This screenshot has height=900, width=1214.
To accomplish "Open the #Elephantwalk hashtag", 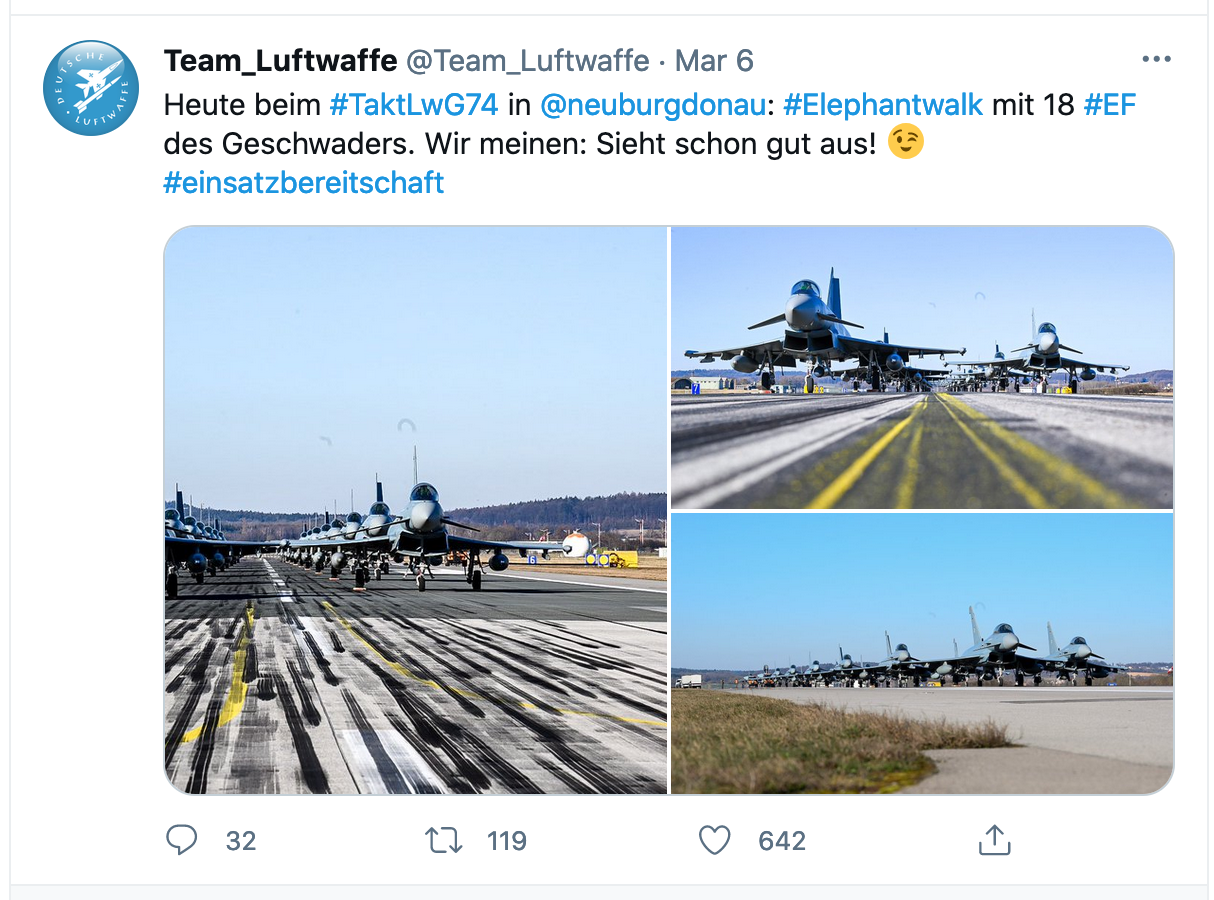I will pos(883,104).
